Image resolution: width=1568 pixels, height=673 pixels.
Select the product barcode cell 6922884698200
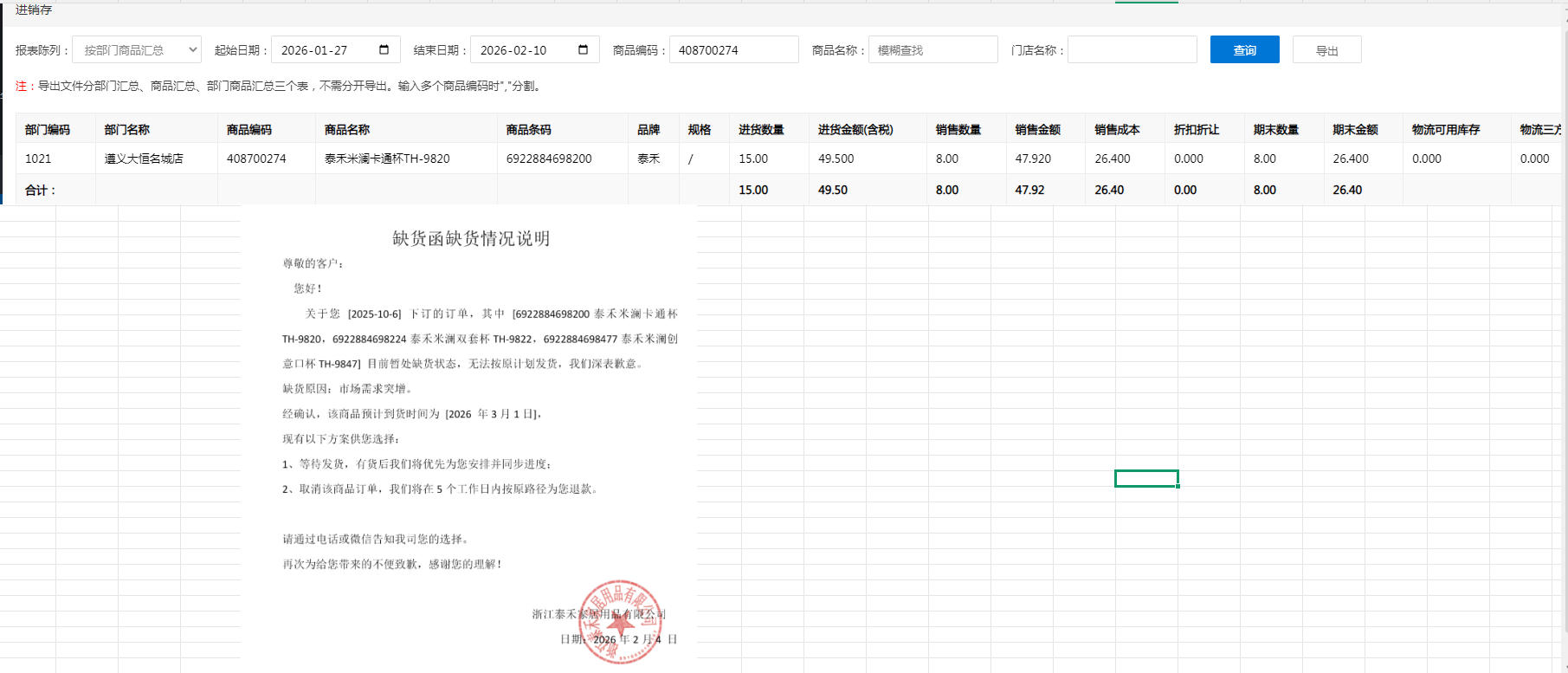[x=549, y=159]
